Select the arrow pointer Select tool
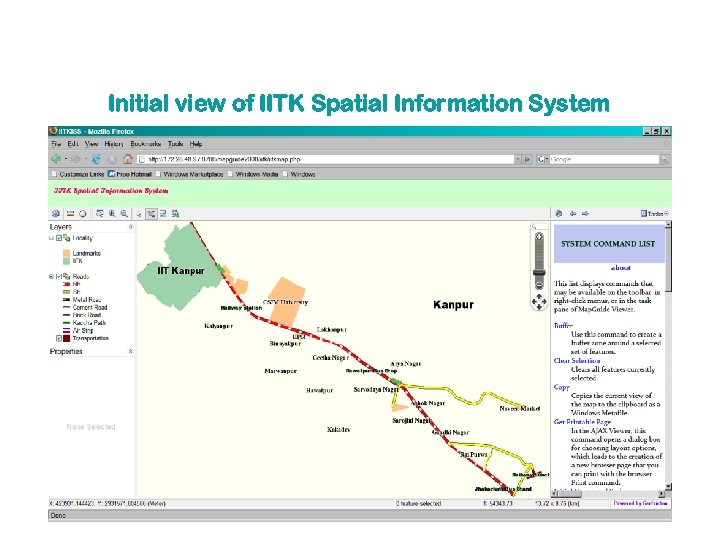Viewport: 720px width, 540px height. click(139, 214)
